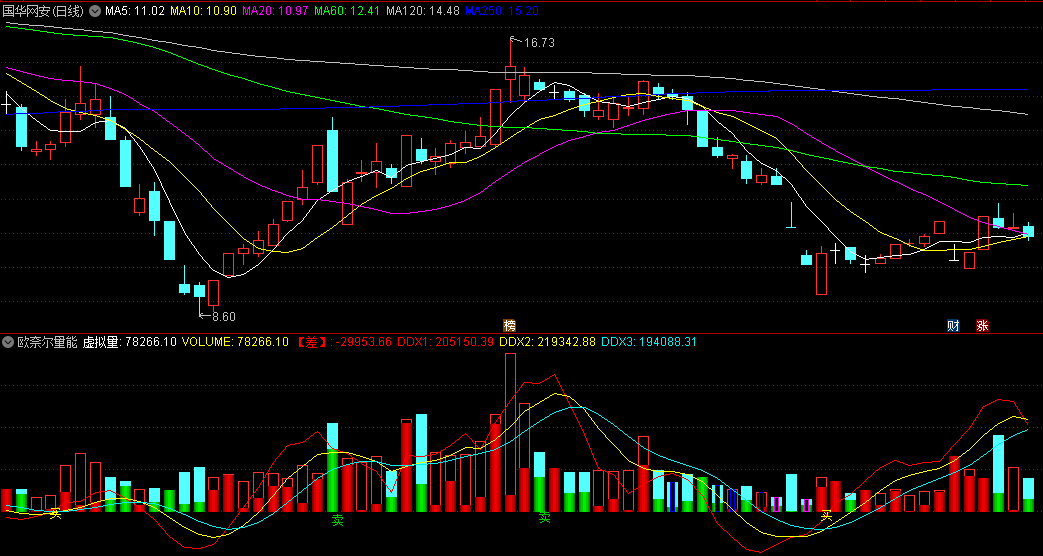Open the dropdown arrow beside 欧奈尔量能
Screen dimensions: 1043x556
8,343
